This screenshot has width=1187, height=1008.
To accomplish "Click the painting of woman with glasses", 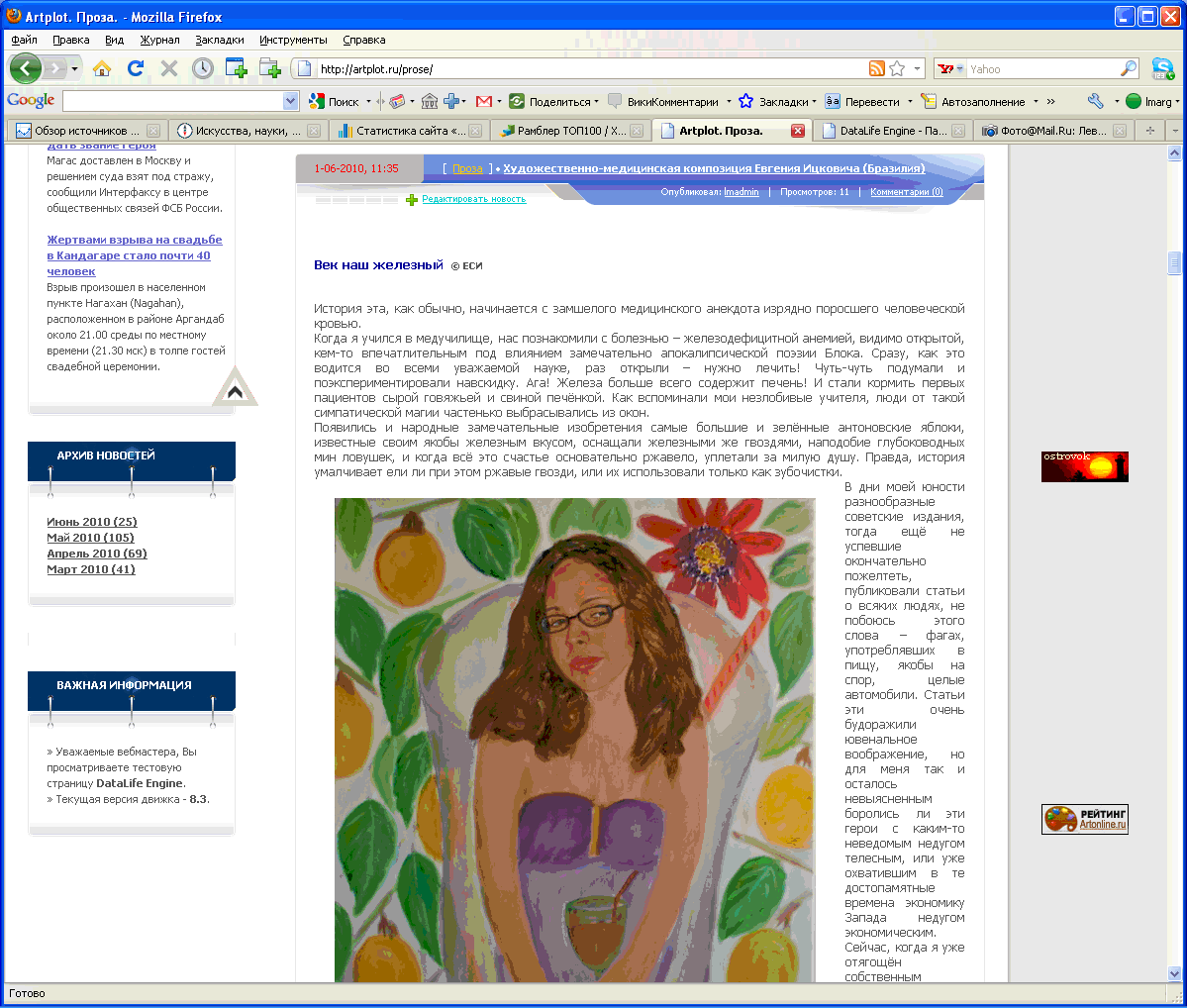I will point(574,740).
